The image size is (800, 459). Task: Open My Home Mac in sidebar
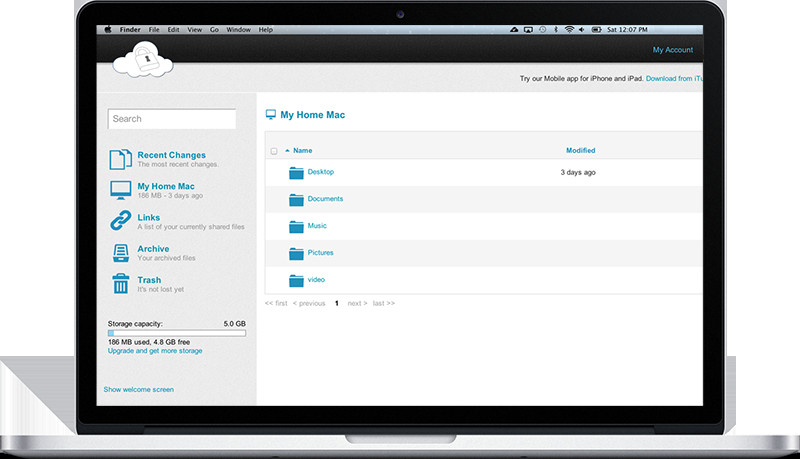pyautogui.click(x=166, y=186)
